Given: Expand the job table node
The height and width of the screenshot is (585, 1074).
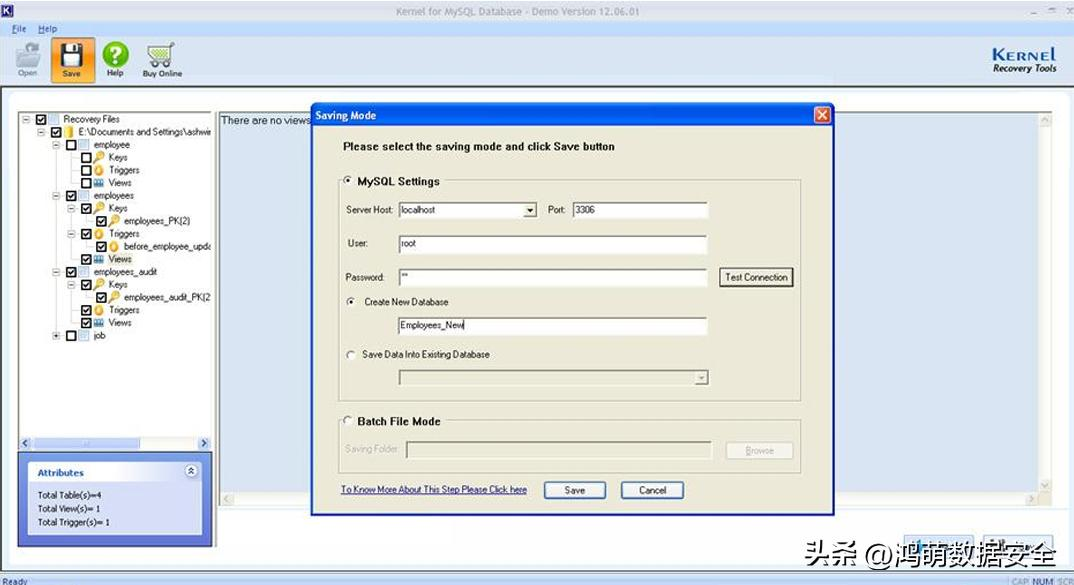Looking at the screenshot, I should coord(56,336).
